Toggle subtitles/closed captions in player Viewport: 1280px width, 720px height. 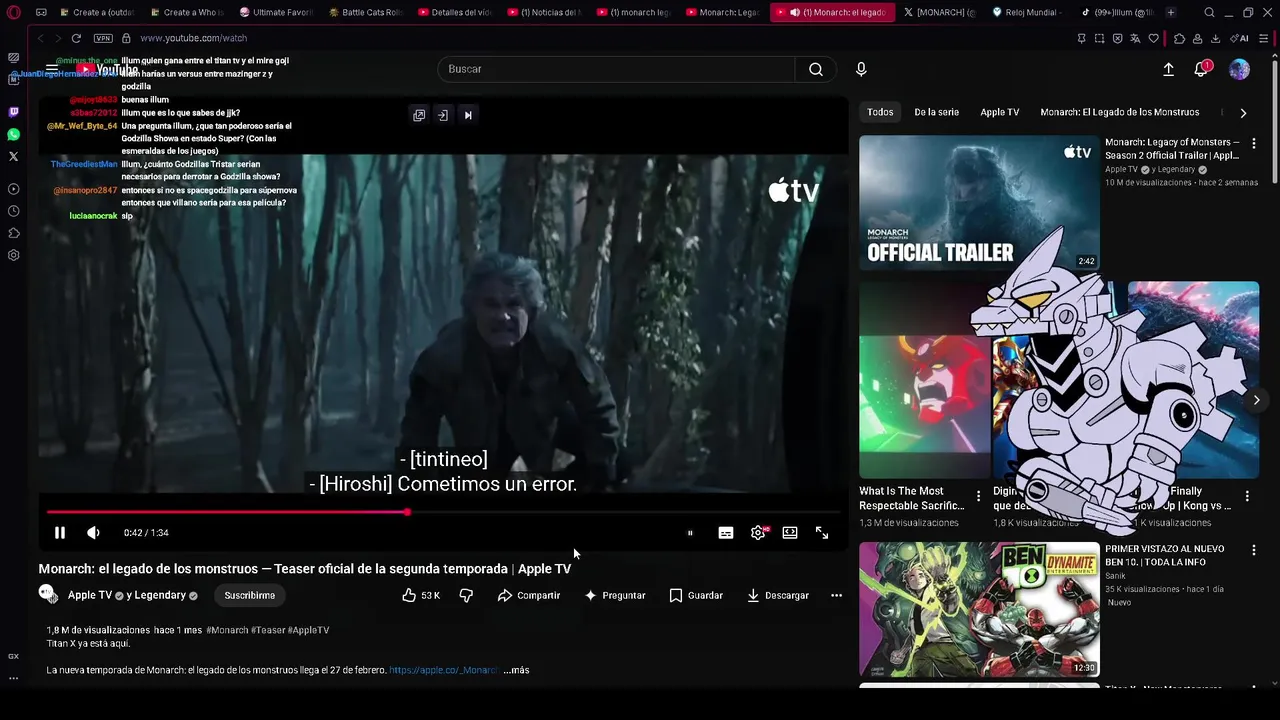pos(726,533)
